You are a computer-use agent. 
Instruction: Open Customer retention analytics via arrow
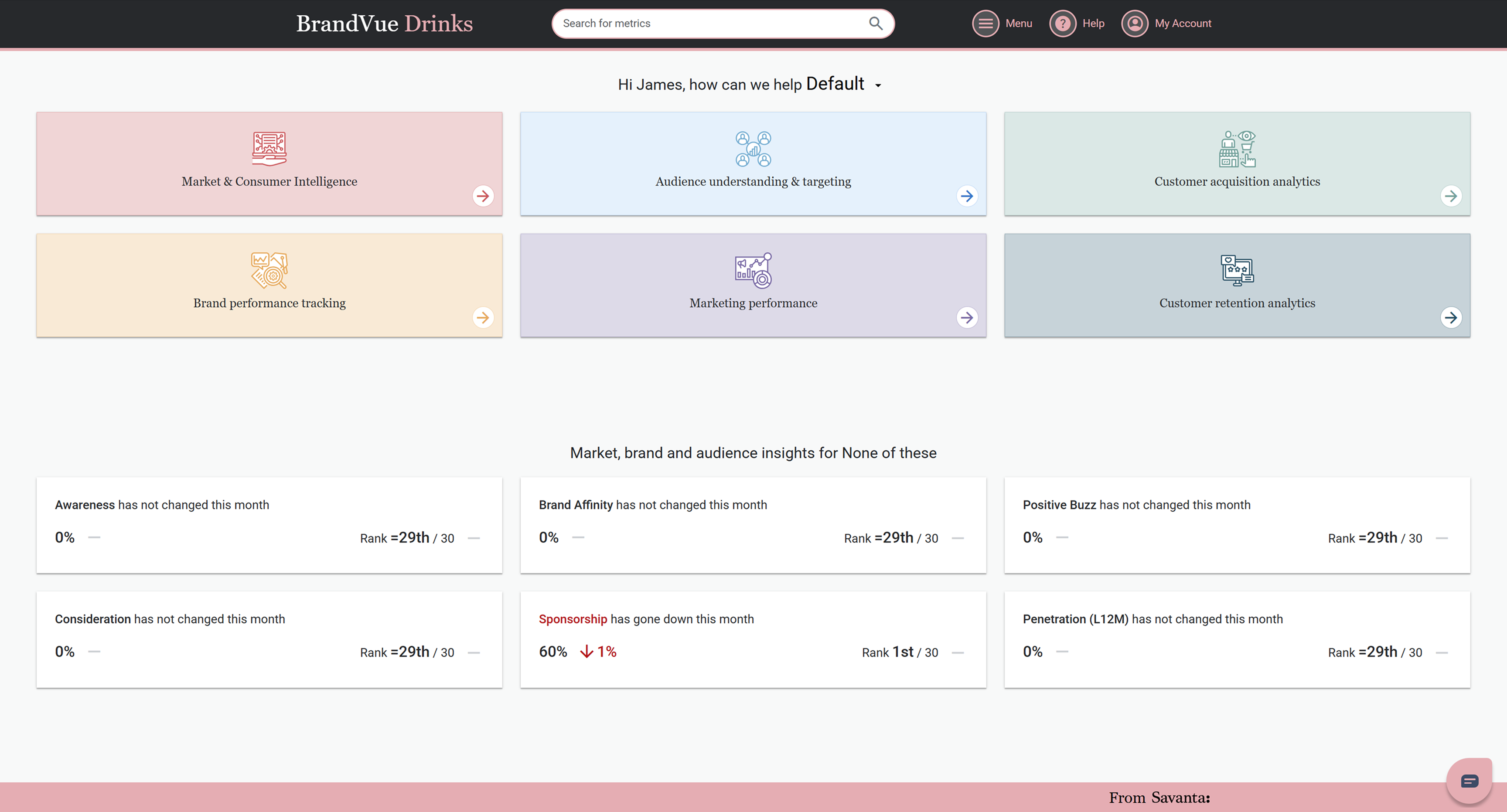pyautogui.click(x=1451, y=317)
